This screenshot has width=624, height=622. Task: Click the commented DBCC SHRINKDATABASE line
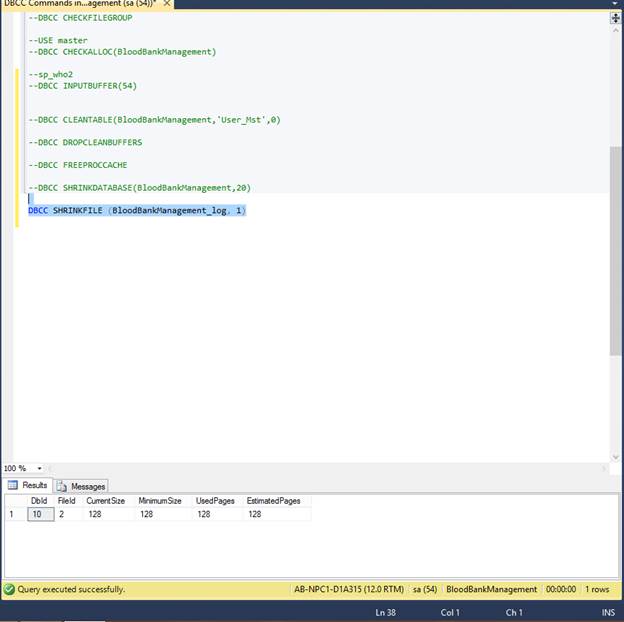click(140, 188)
